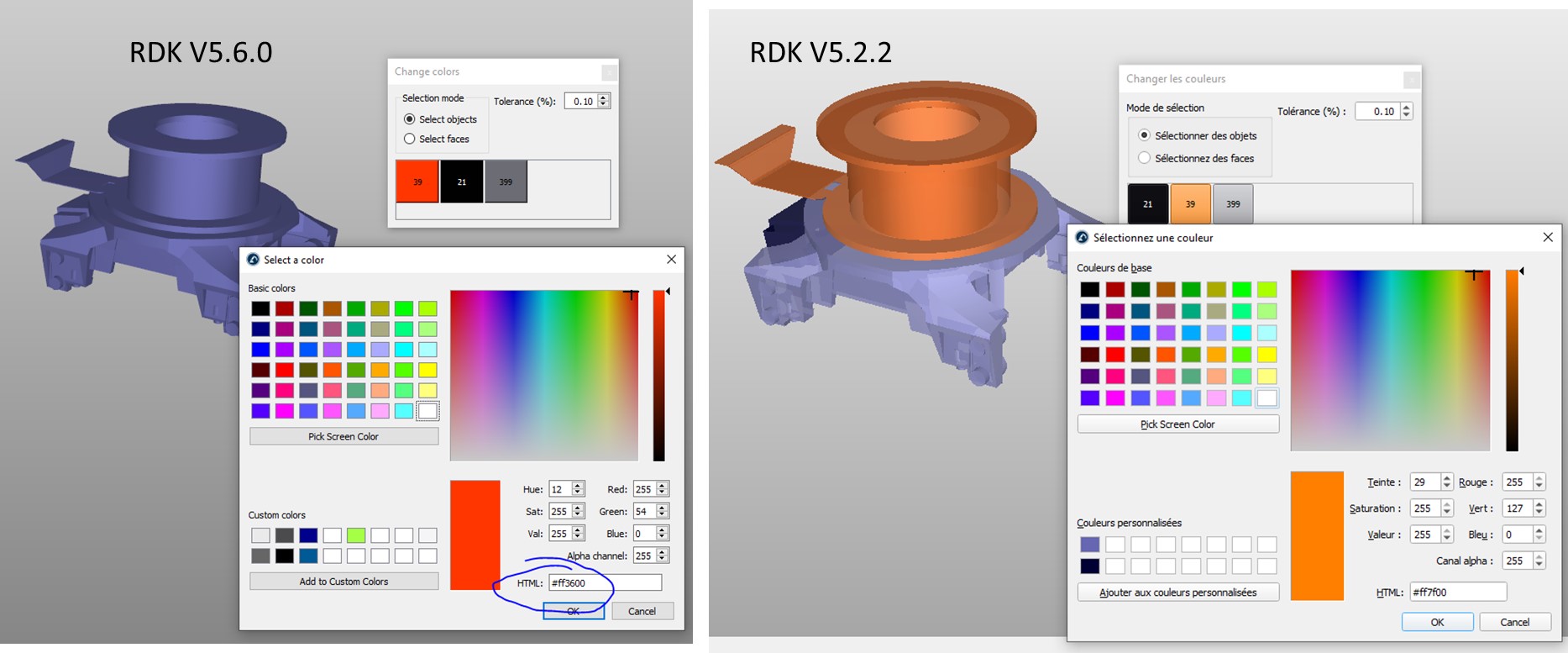Click color spectrum area in Sélectionnez une couleur
The width and height of the screenshot is (1568, 653).
[x=1390, y=361]
